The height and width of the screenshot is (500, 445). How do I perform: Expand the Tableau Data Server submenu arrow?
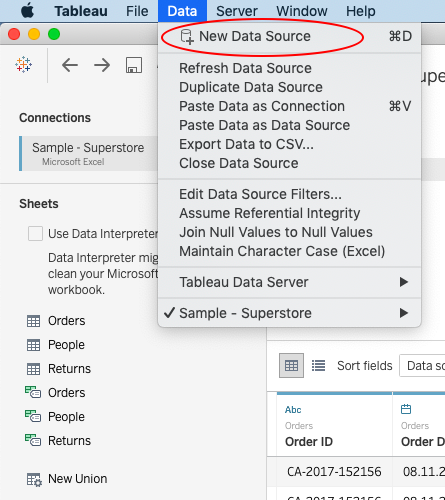click(x=404, y=282)
